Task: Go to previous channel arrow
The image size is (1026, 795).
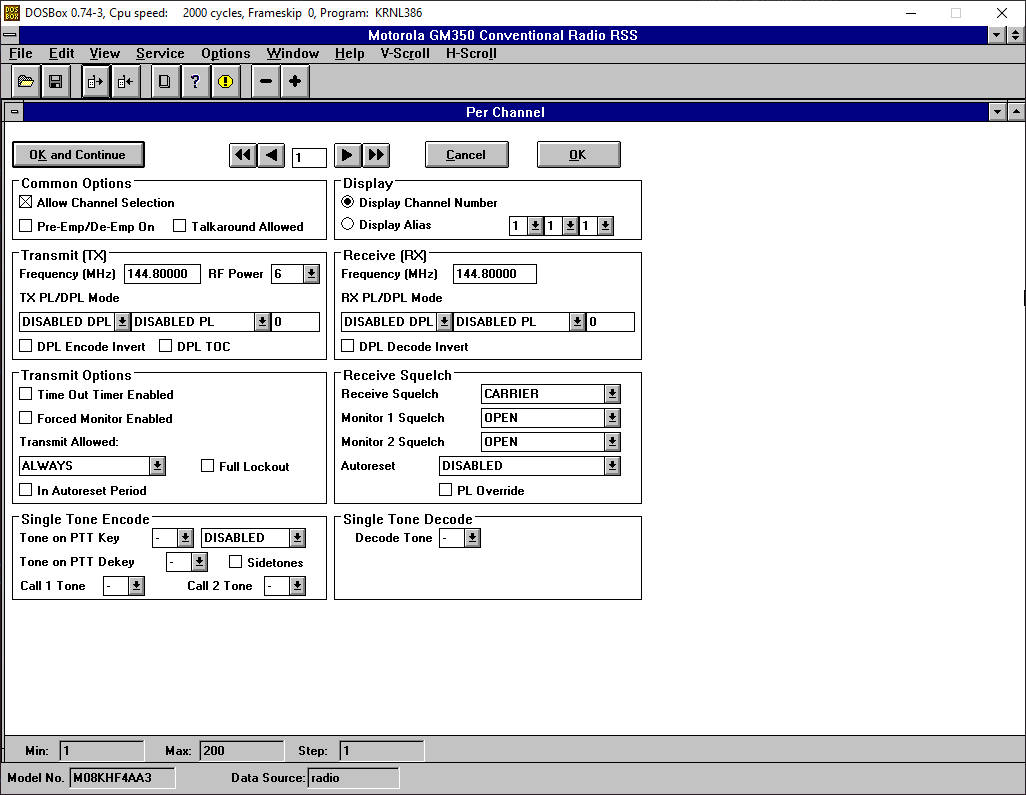Action: [x=272, y=155]
